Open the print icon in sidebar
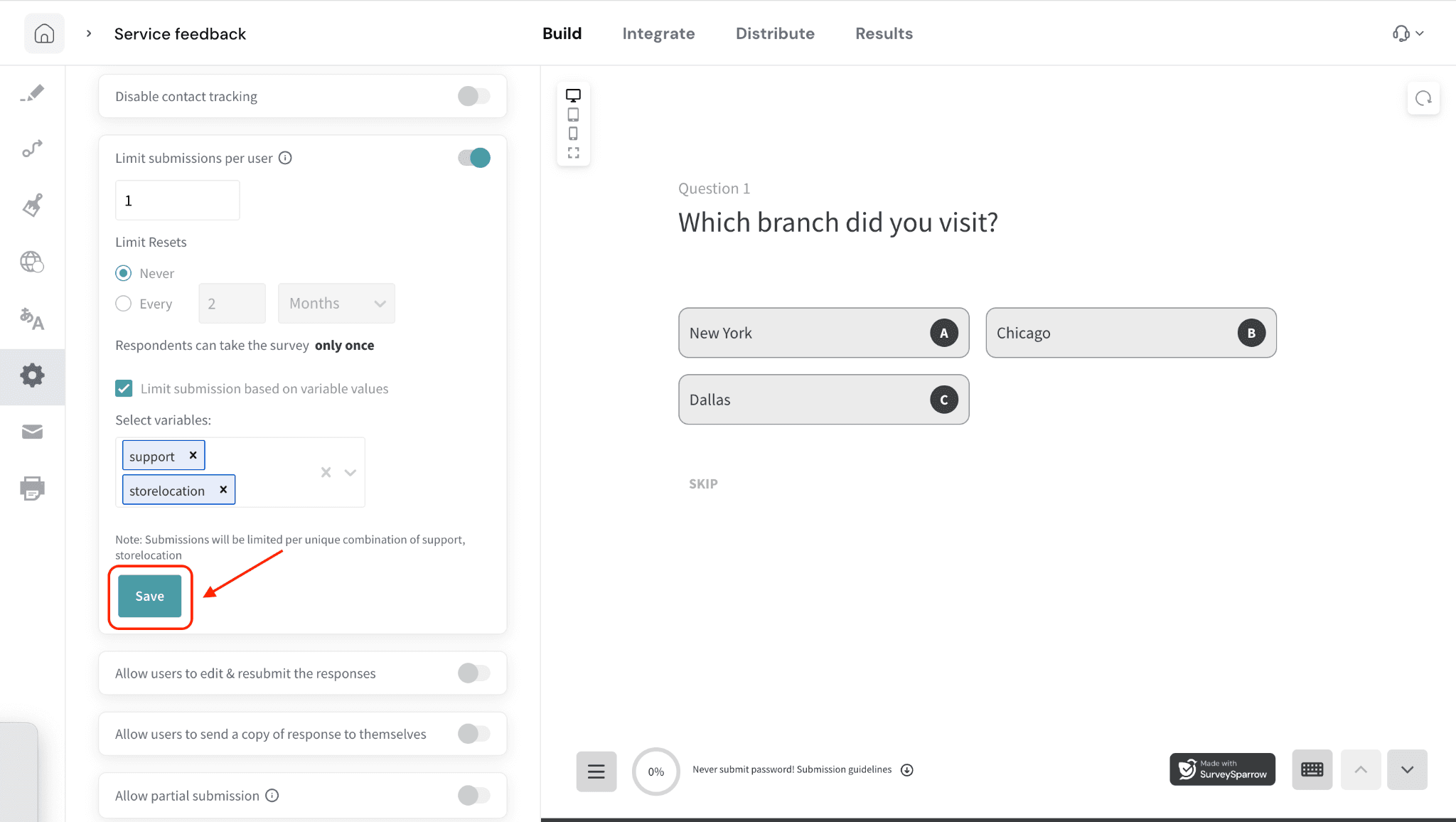This screenshot has height=822, width=1456. pyautogui.click(x=32, y=489)
